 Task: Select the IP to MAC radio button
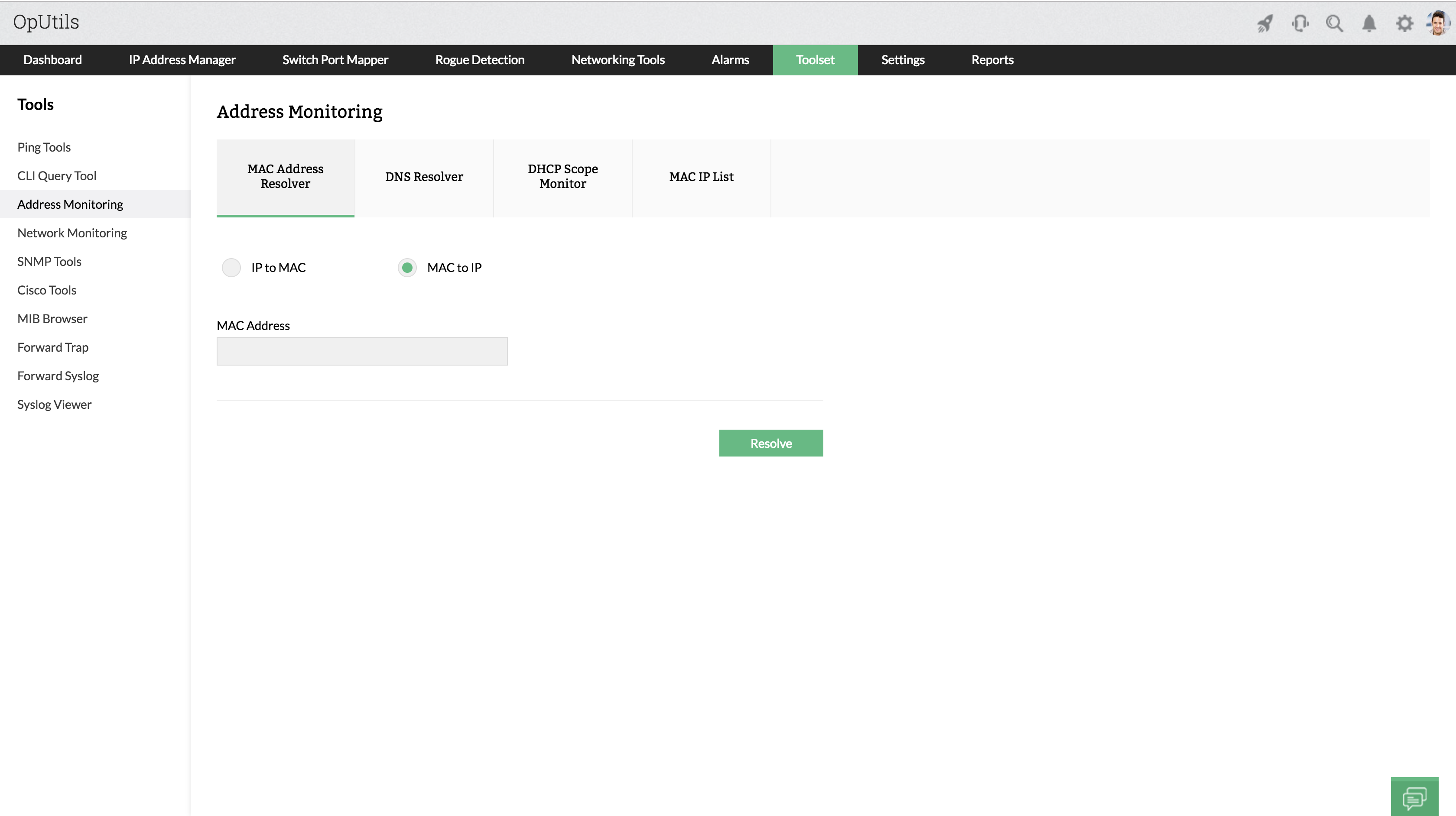pos(231,267)
